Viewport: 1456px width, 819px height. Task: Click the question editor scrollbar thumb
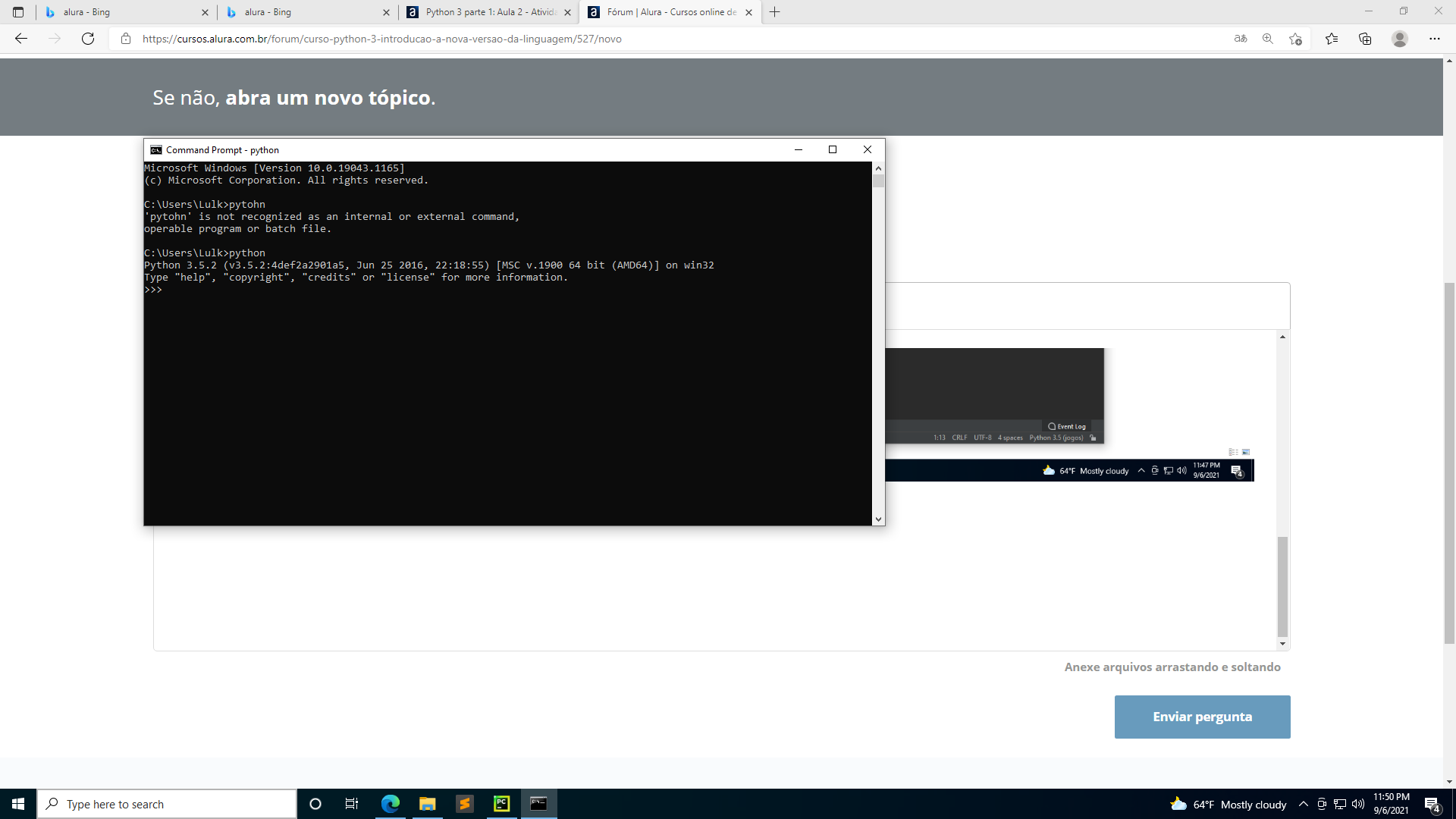1282,587
